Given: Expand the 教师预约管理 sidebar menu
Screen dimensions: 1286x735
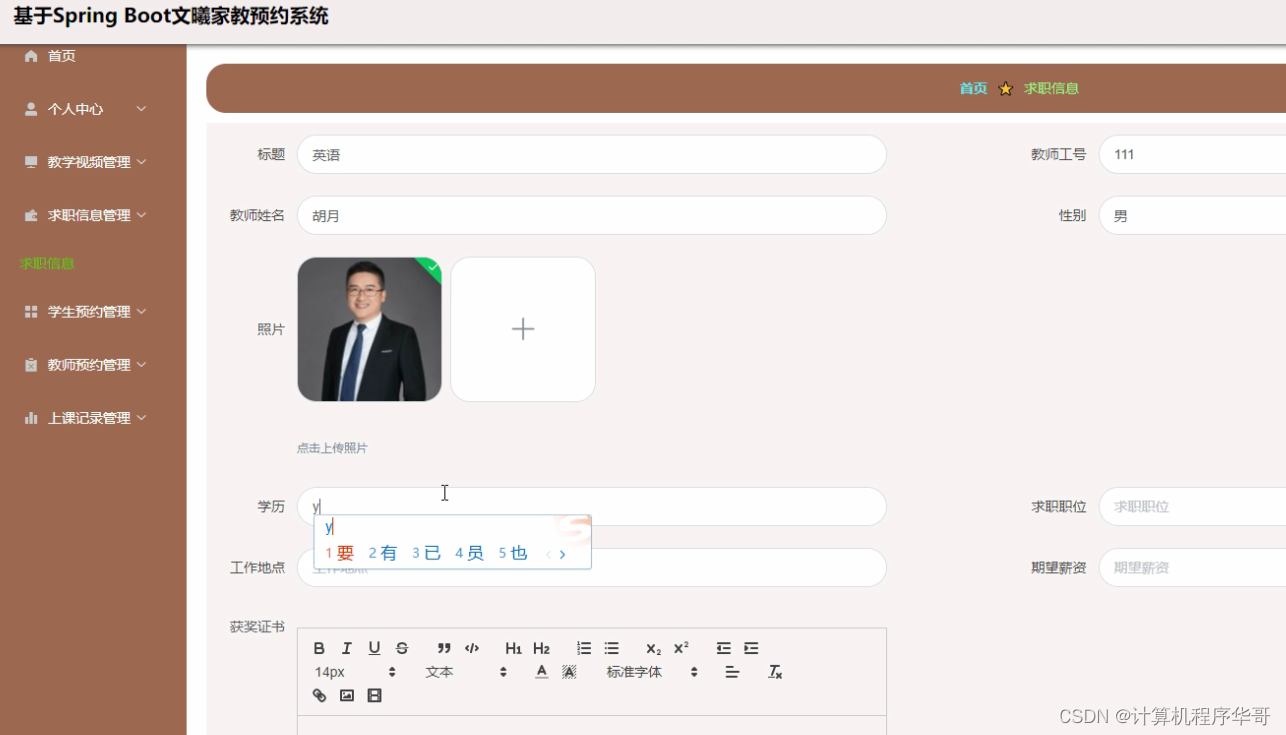Looking at the screenshot, I should click(86, 364).
